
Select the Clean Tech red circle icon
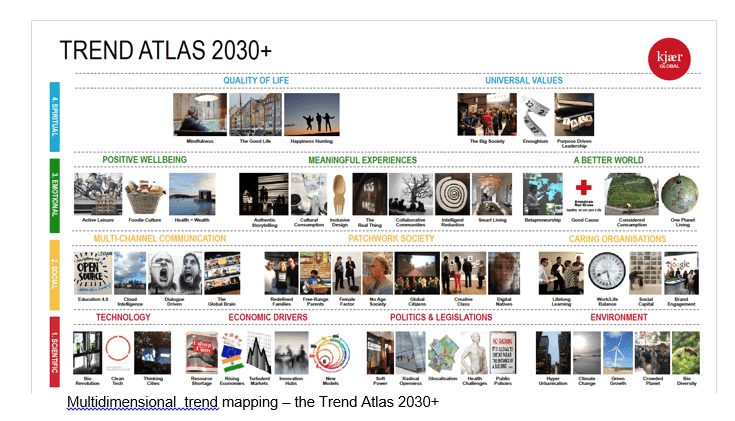(x=119, y=352)
